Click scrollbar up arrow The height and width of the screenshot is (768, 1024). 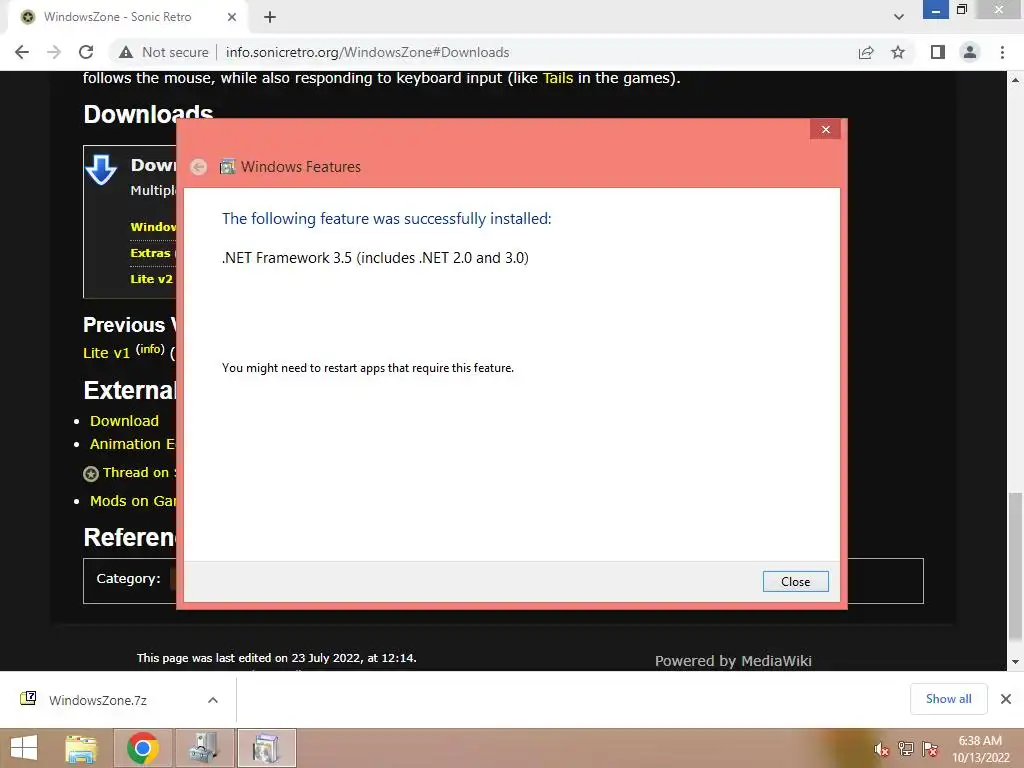(x=1015, y=80)
